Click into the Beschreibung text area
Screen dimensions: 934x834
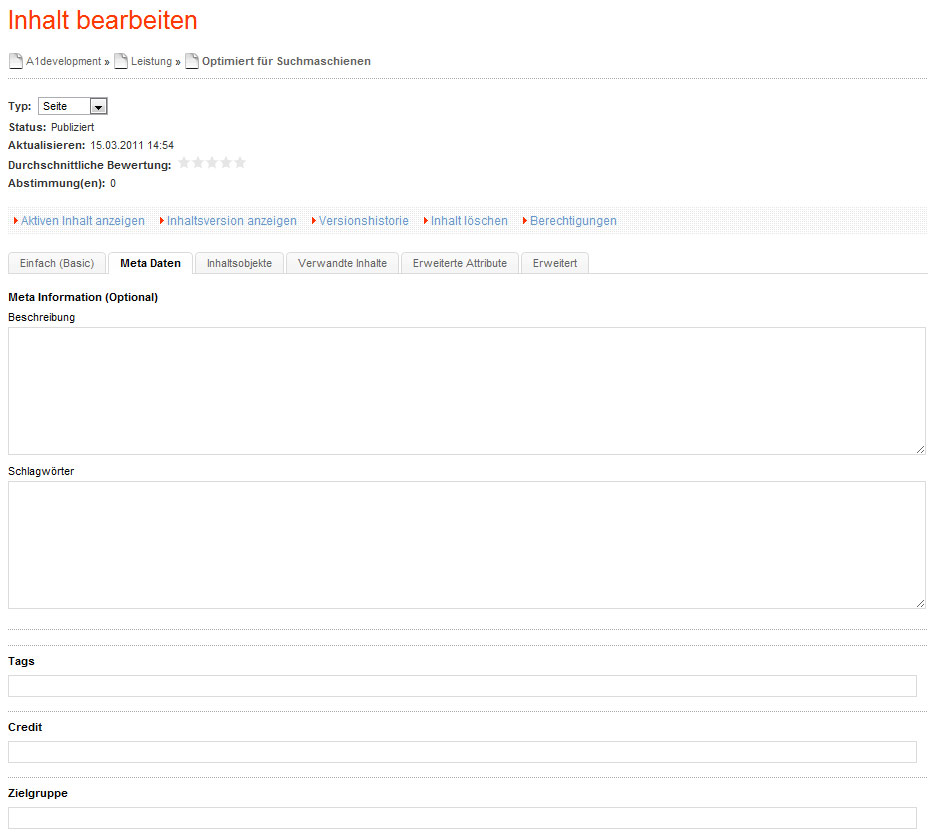[x=467, y=391]
